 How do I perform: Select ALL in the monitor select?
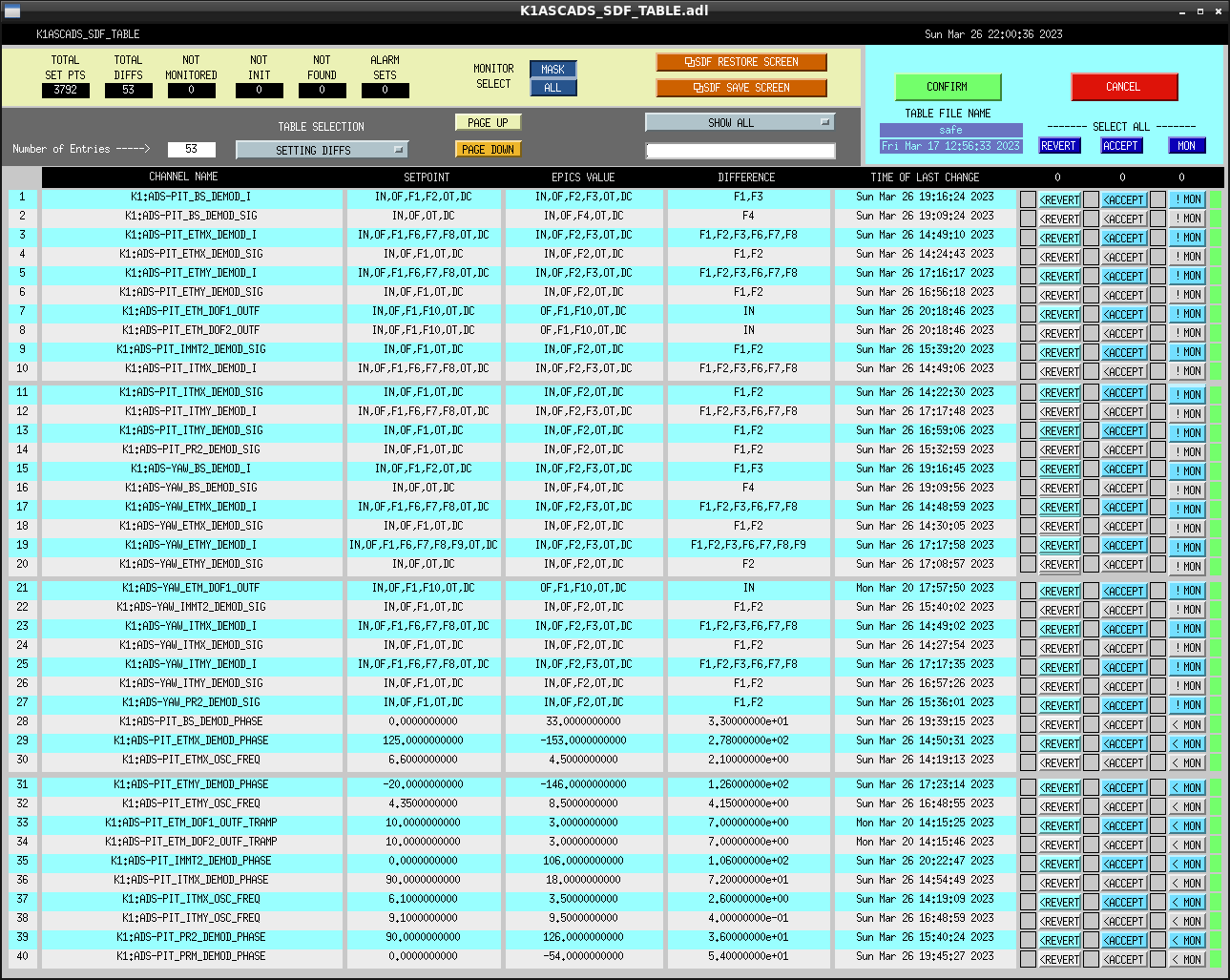pos(552,88)
